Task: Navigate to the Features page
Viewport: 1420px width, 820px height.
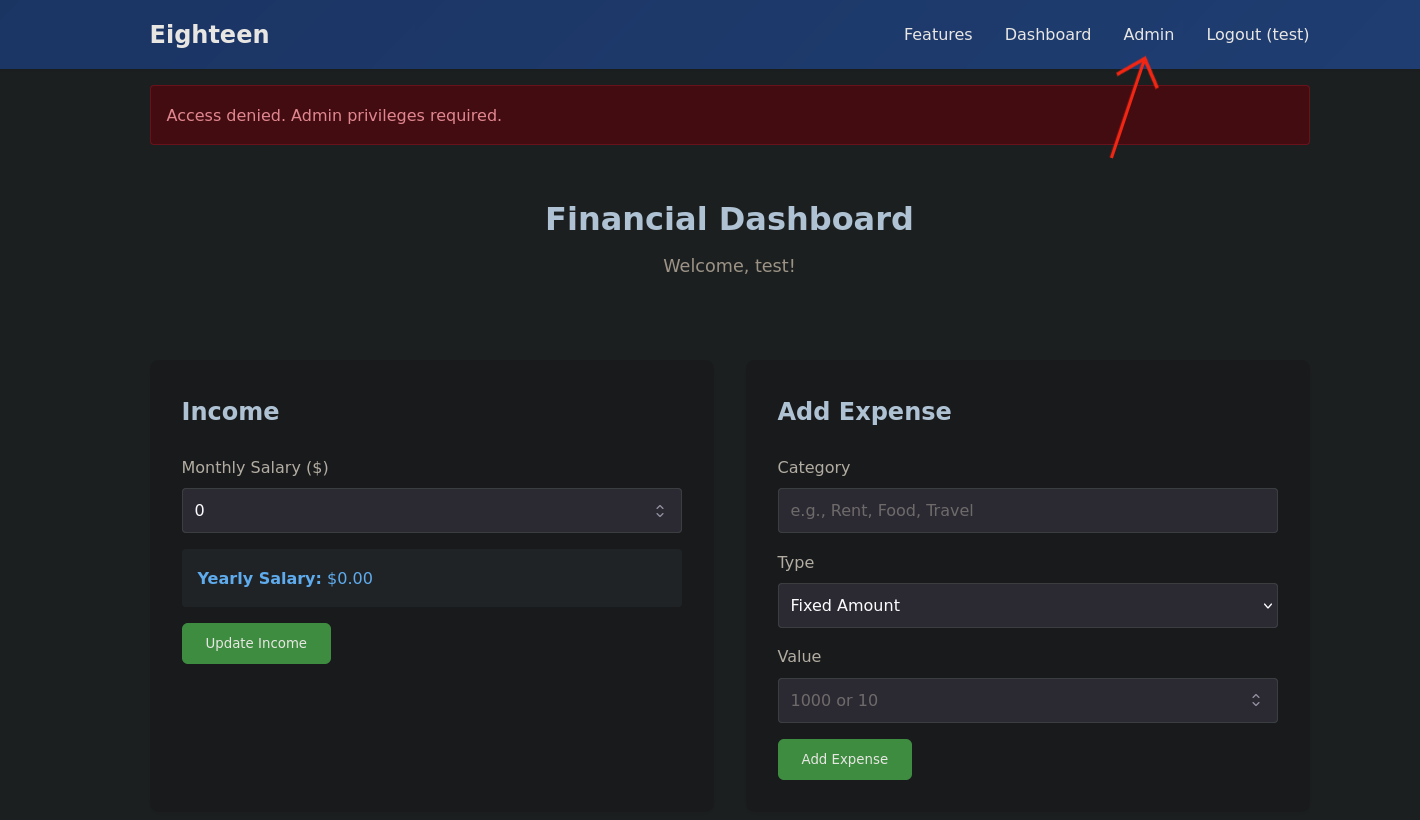Action: (x=937, y=34)
